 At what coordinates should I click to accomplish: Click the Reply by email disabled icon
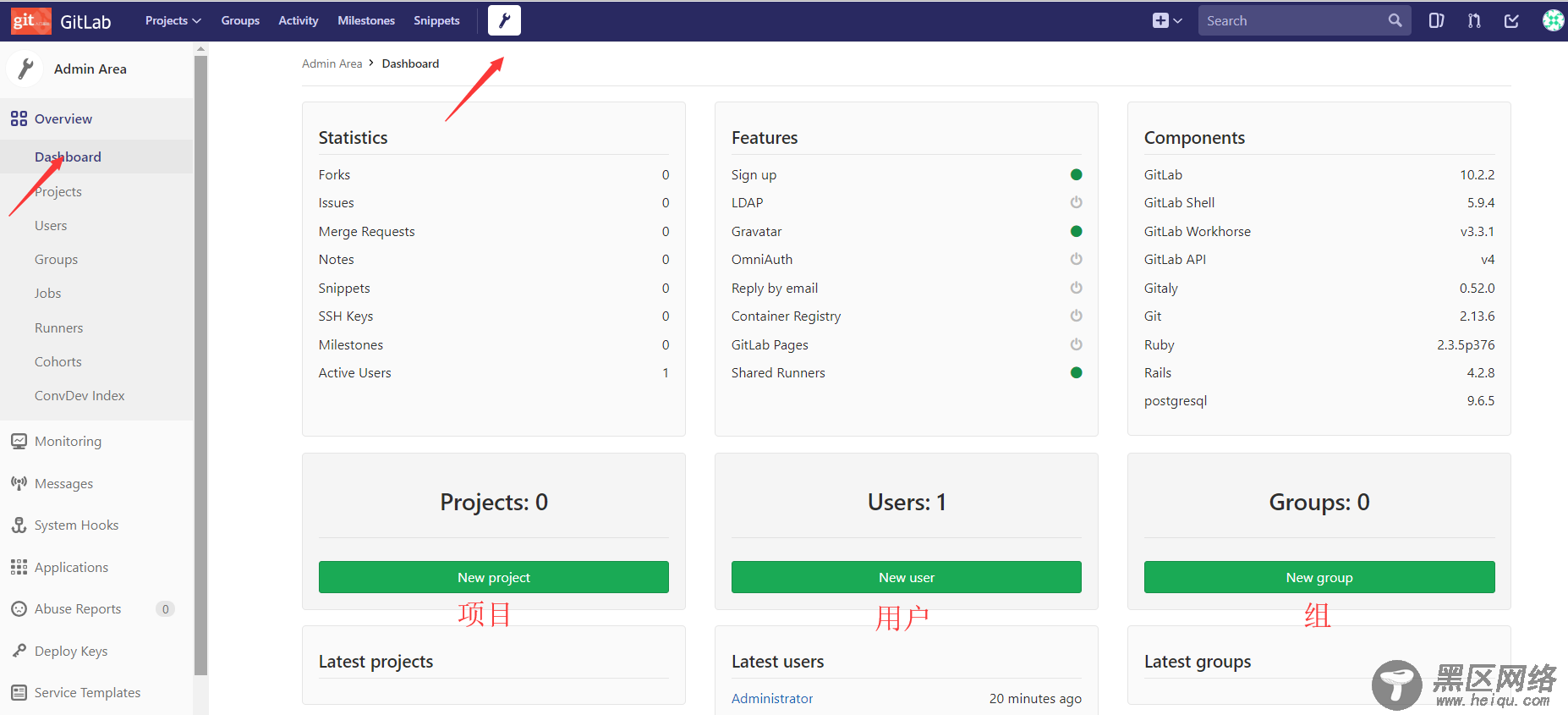tap(1076, 288)
